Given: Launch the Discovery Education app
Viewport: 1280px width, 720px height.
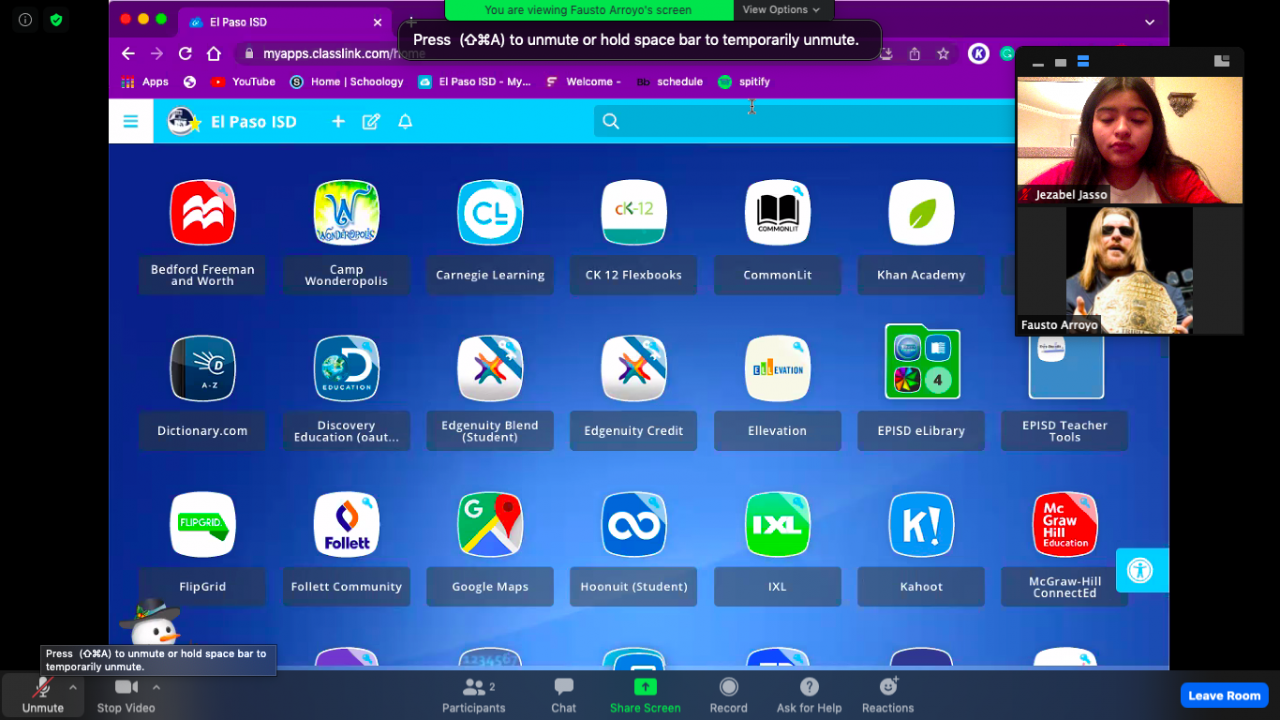Looking at the screenshot, I should tap(346, 369).
